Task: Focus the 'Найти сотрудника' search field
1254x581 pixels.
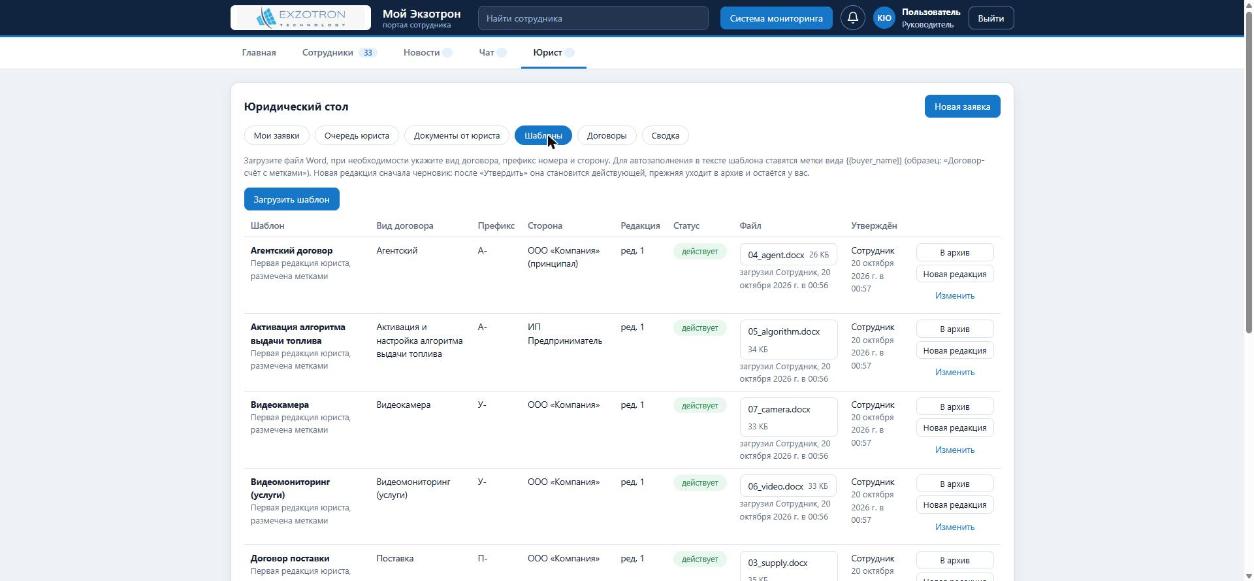Action: point(594,18)
